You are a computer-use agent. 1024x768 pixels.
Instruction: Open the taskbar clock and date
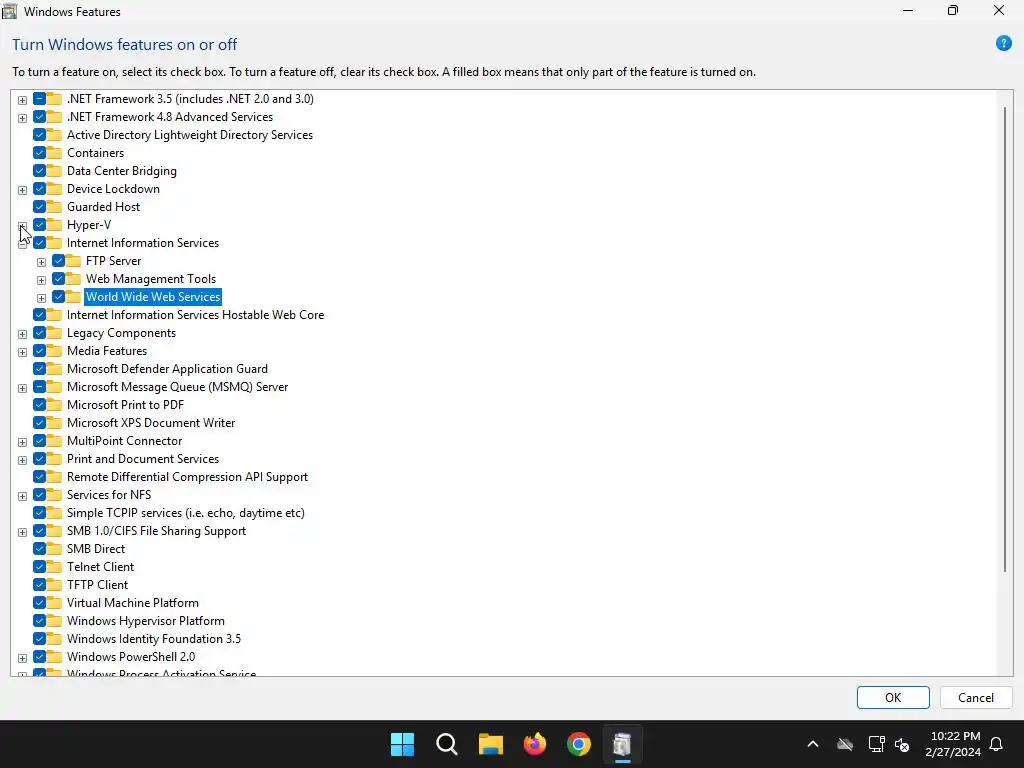click(953, 744)
